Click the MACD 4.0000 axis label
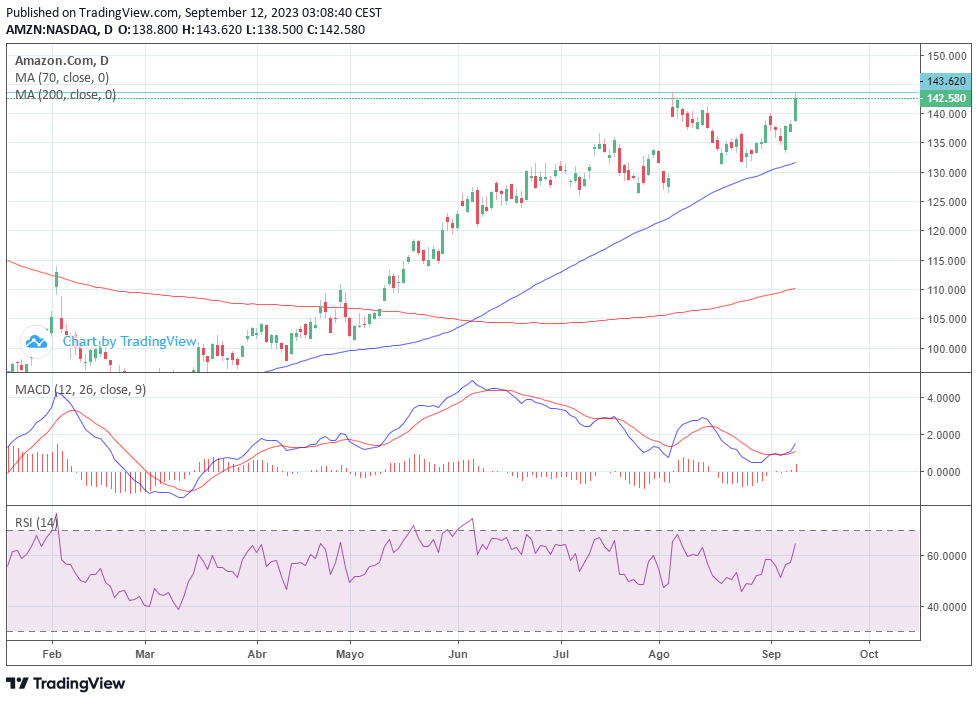The height and width of the screenshot is (702, 978). [944, 398]
